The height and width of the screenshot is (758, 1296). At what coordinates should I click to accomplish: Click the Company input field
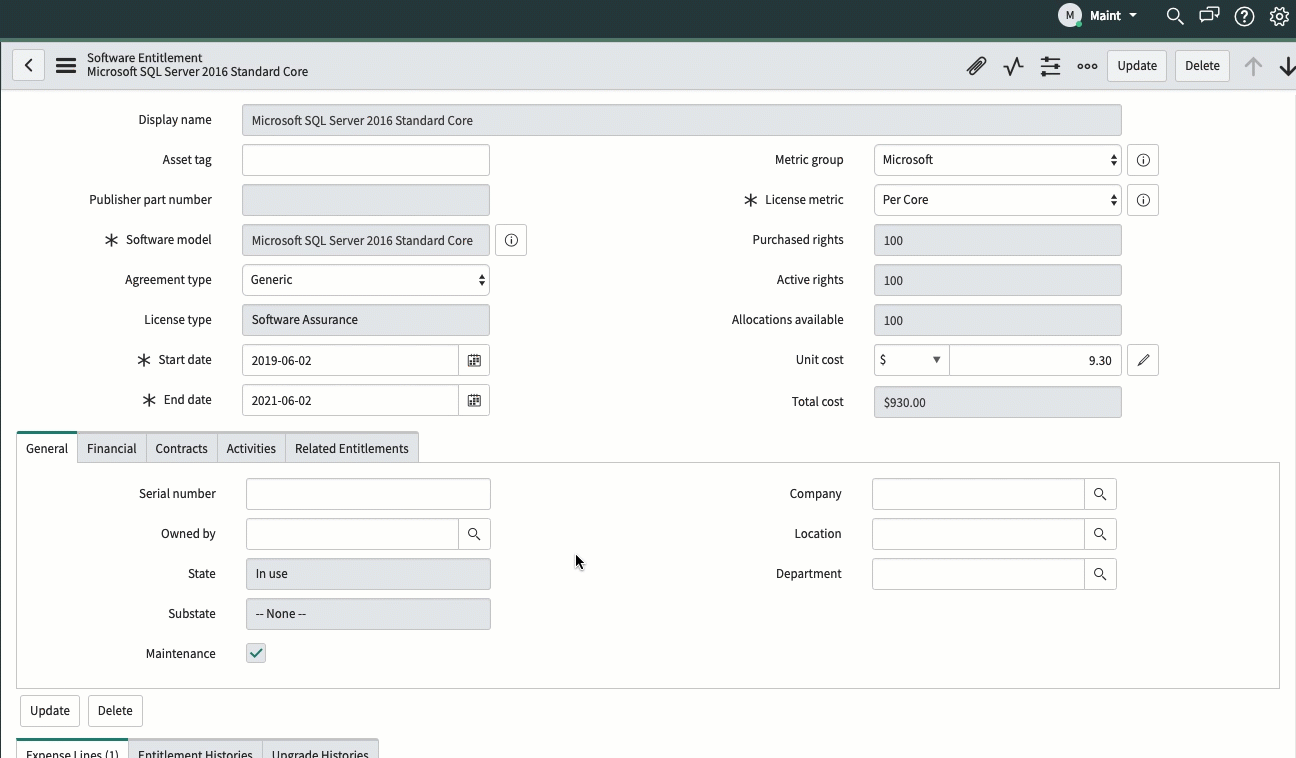(978, 494)
